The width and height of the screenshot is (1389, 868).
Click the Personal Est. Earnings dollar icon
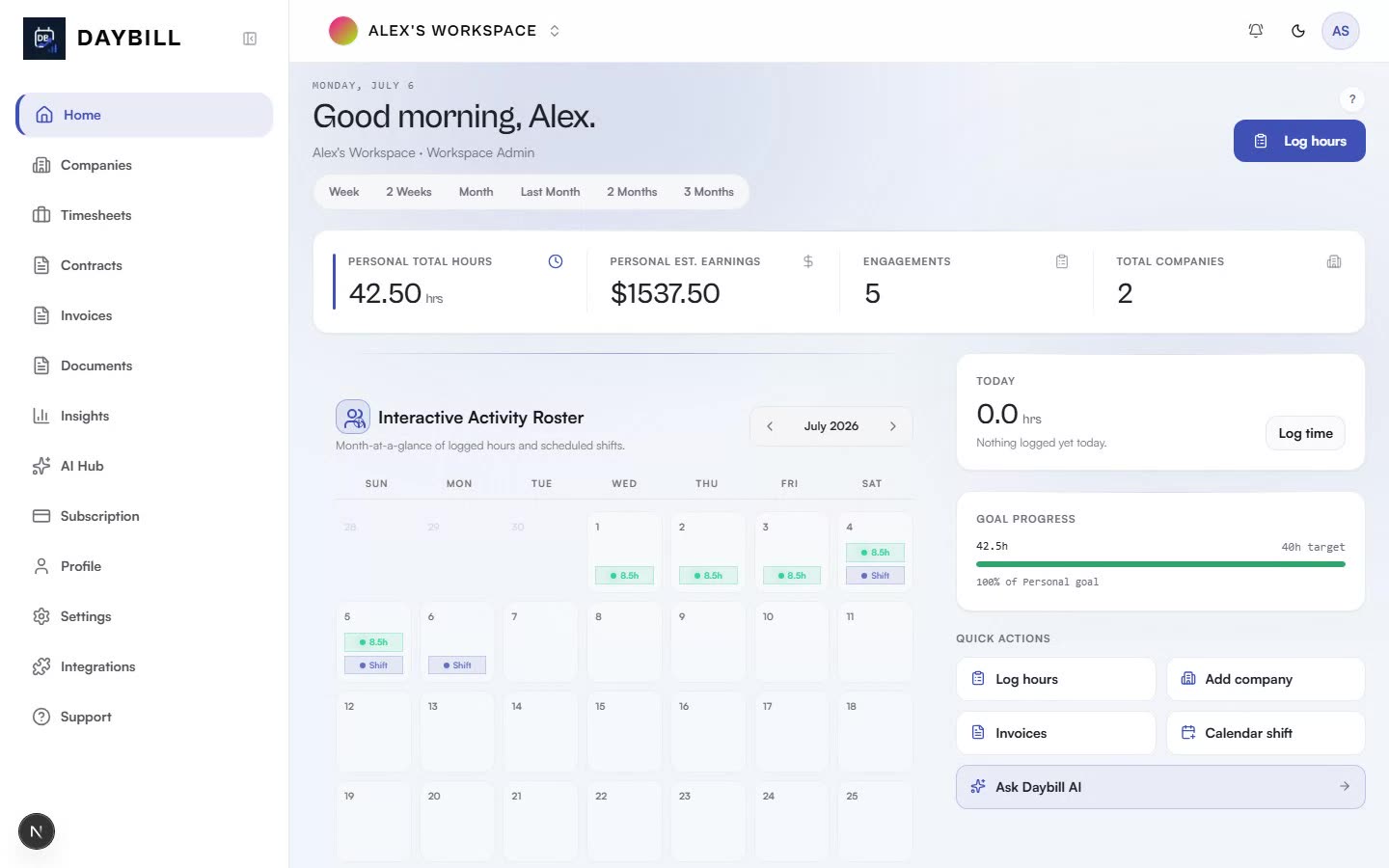pos(808,261)
